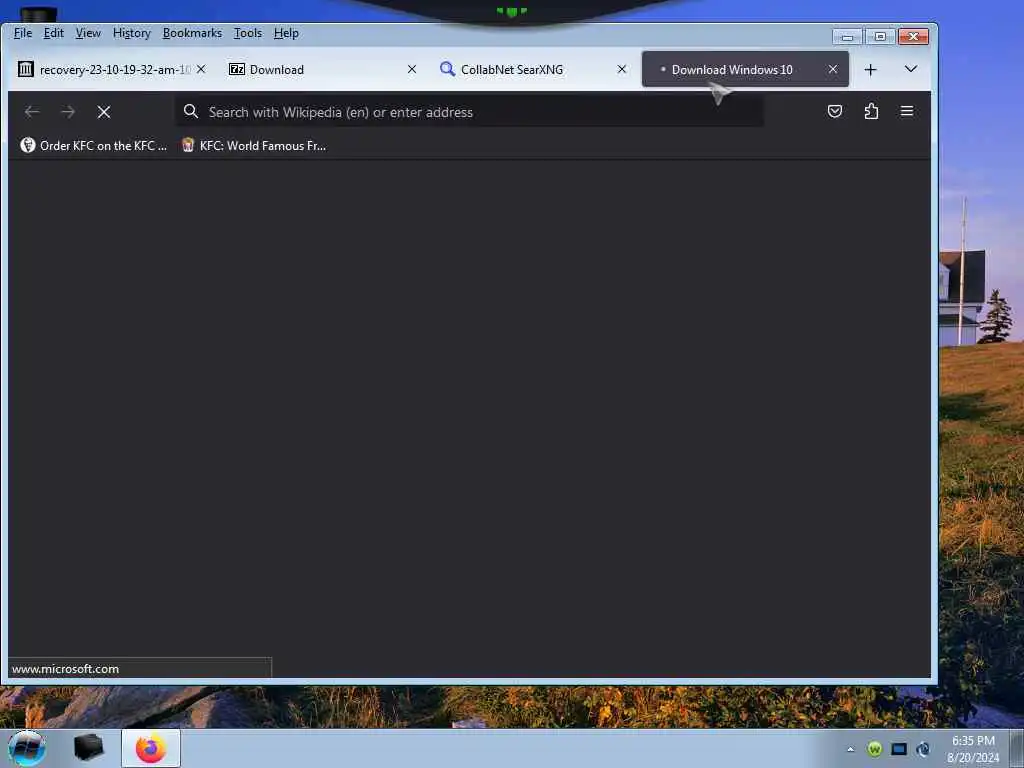Click the recovery tab archive favicon
The image size is (1024, 768).
click(x=25, y=69)
